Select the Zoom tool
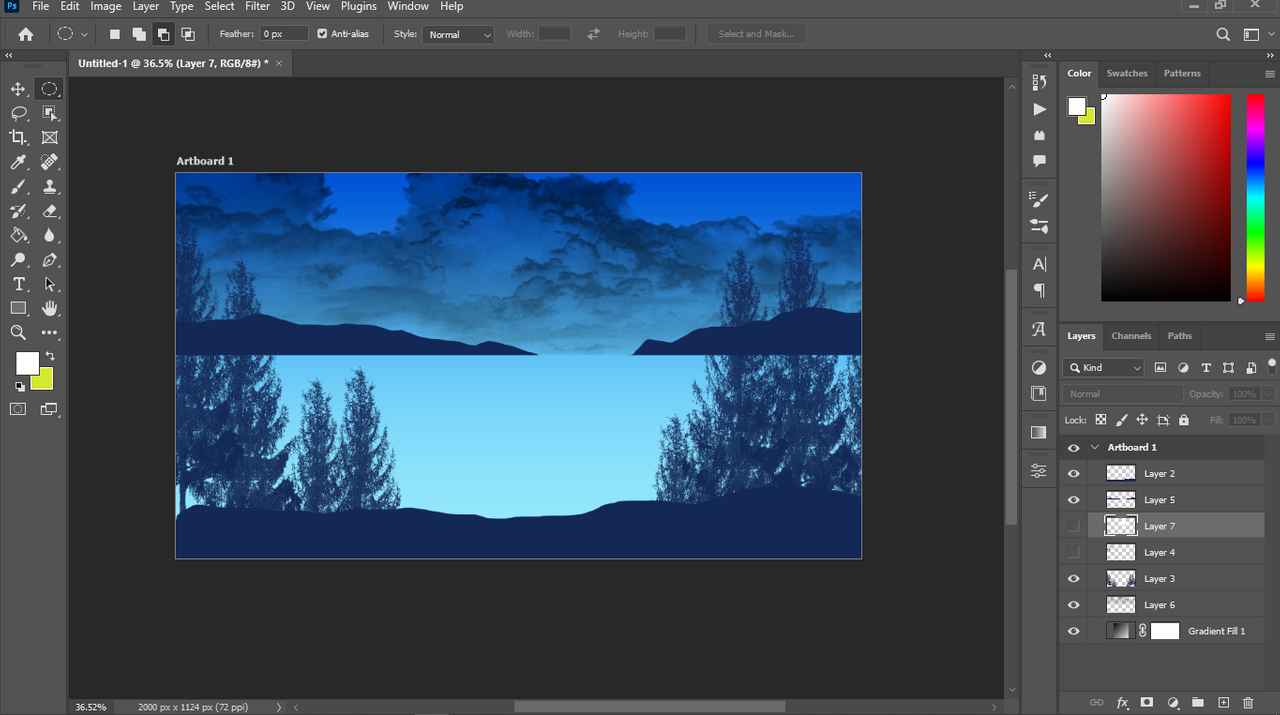 coord(18,333)
